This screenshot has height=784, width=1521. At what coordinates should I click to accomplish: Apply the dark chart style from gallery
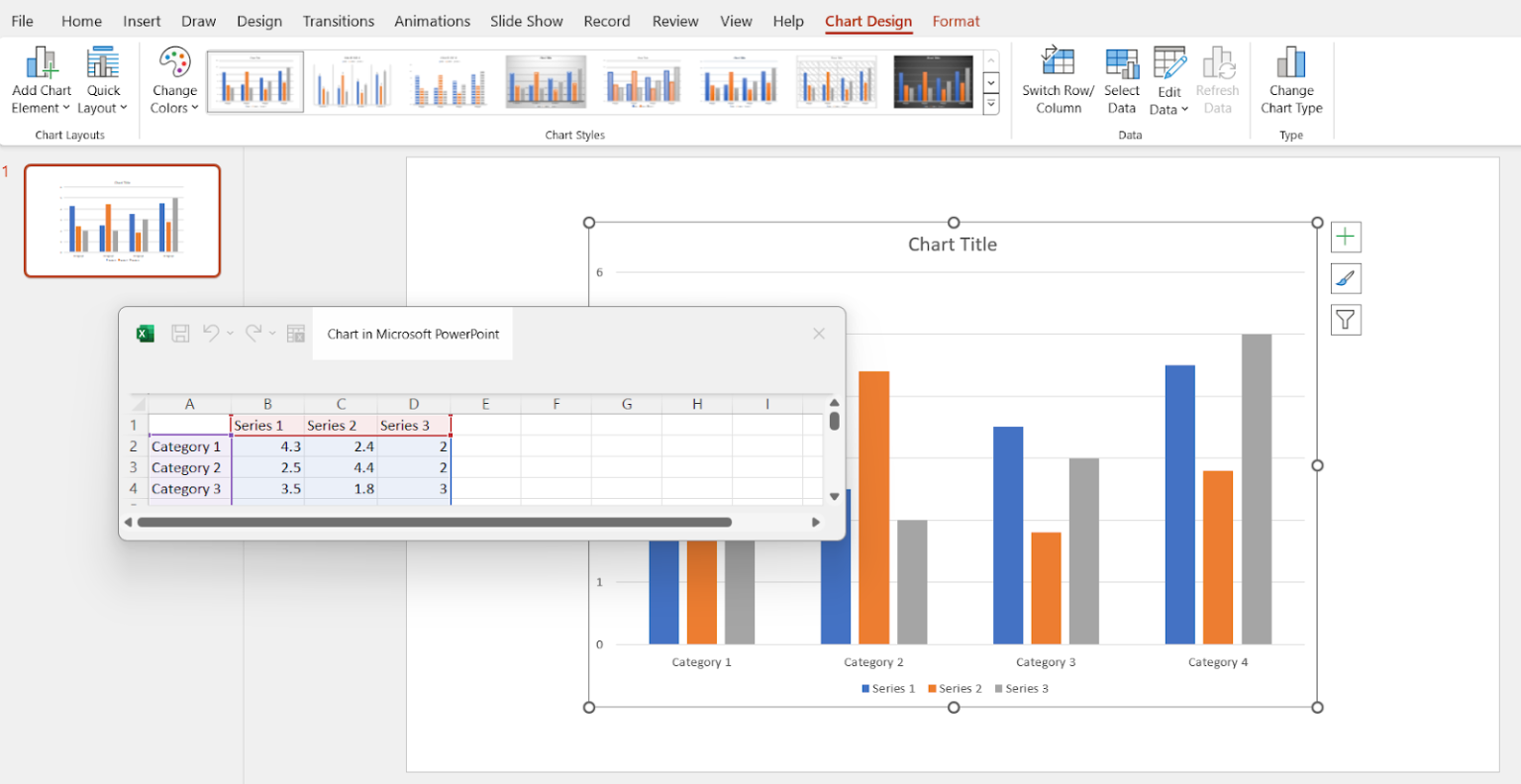pos(932,81)
